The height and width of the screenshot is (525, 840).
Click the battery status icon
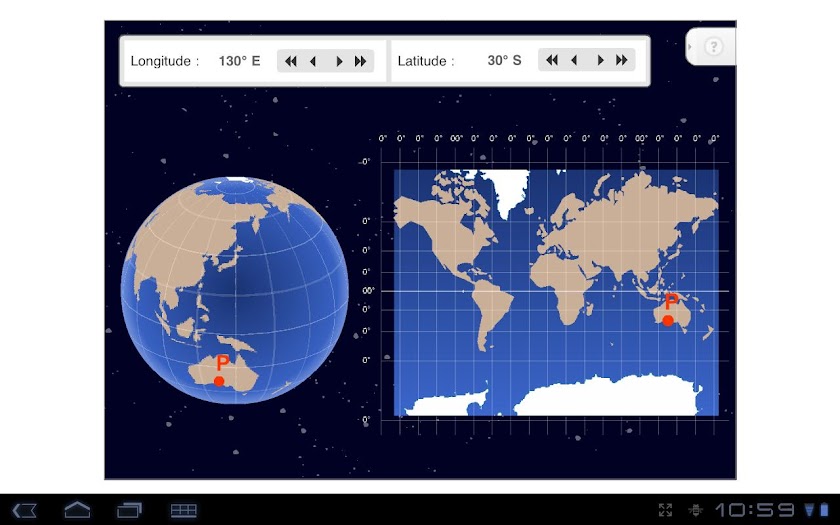[x=824, y=509]
